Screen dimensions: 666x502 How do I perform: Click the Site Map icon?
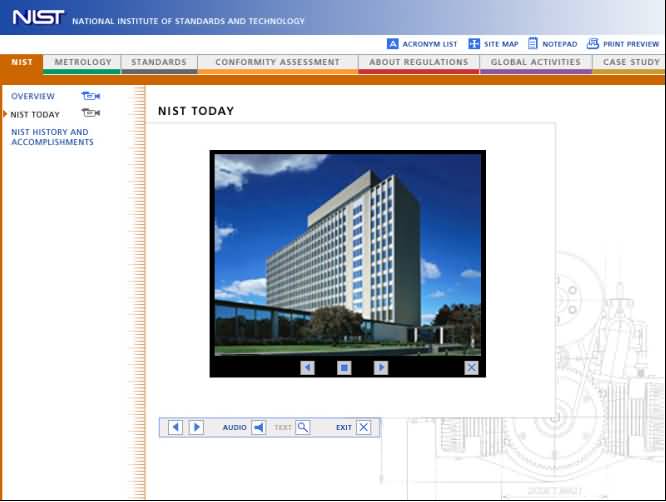pos(474,44)
